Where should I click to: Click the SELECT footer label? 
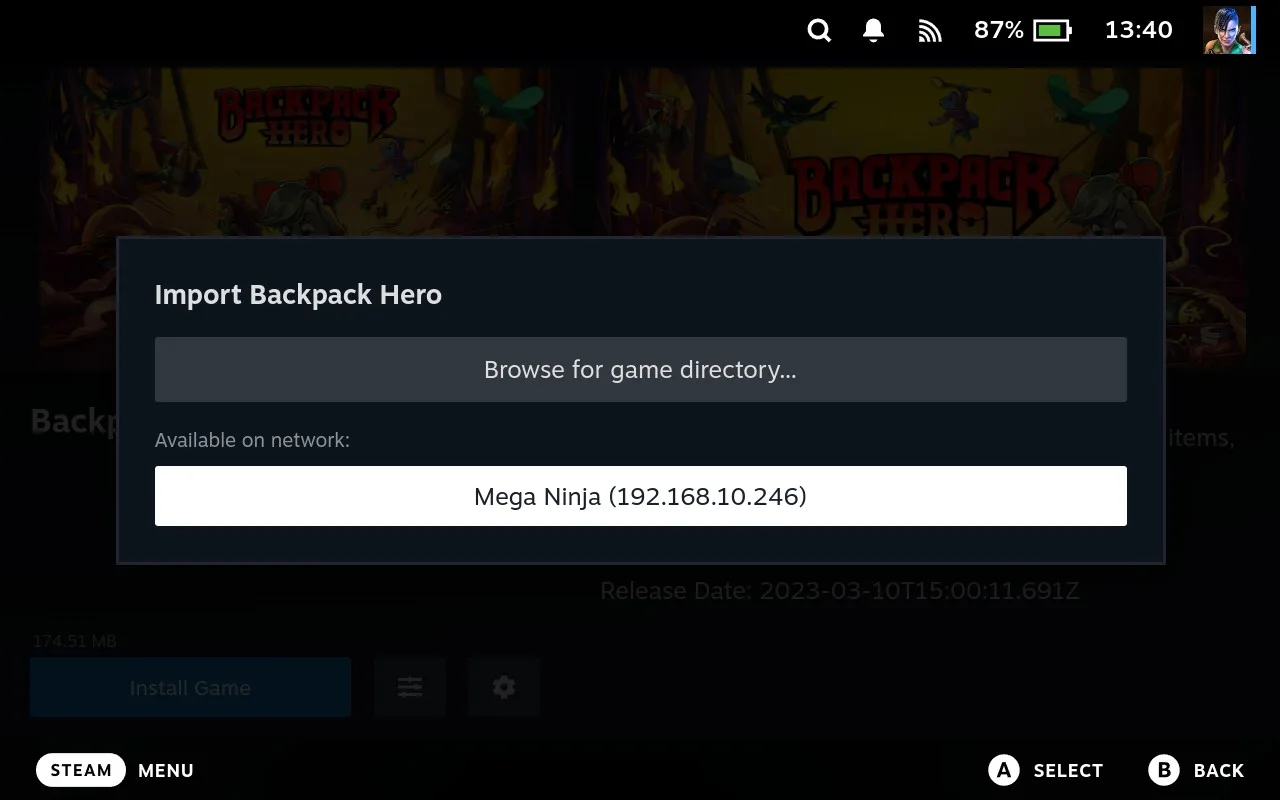pos(1068,771)
